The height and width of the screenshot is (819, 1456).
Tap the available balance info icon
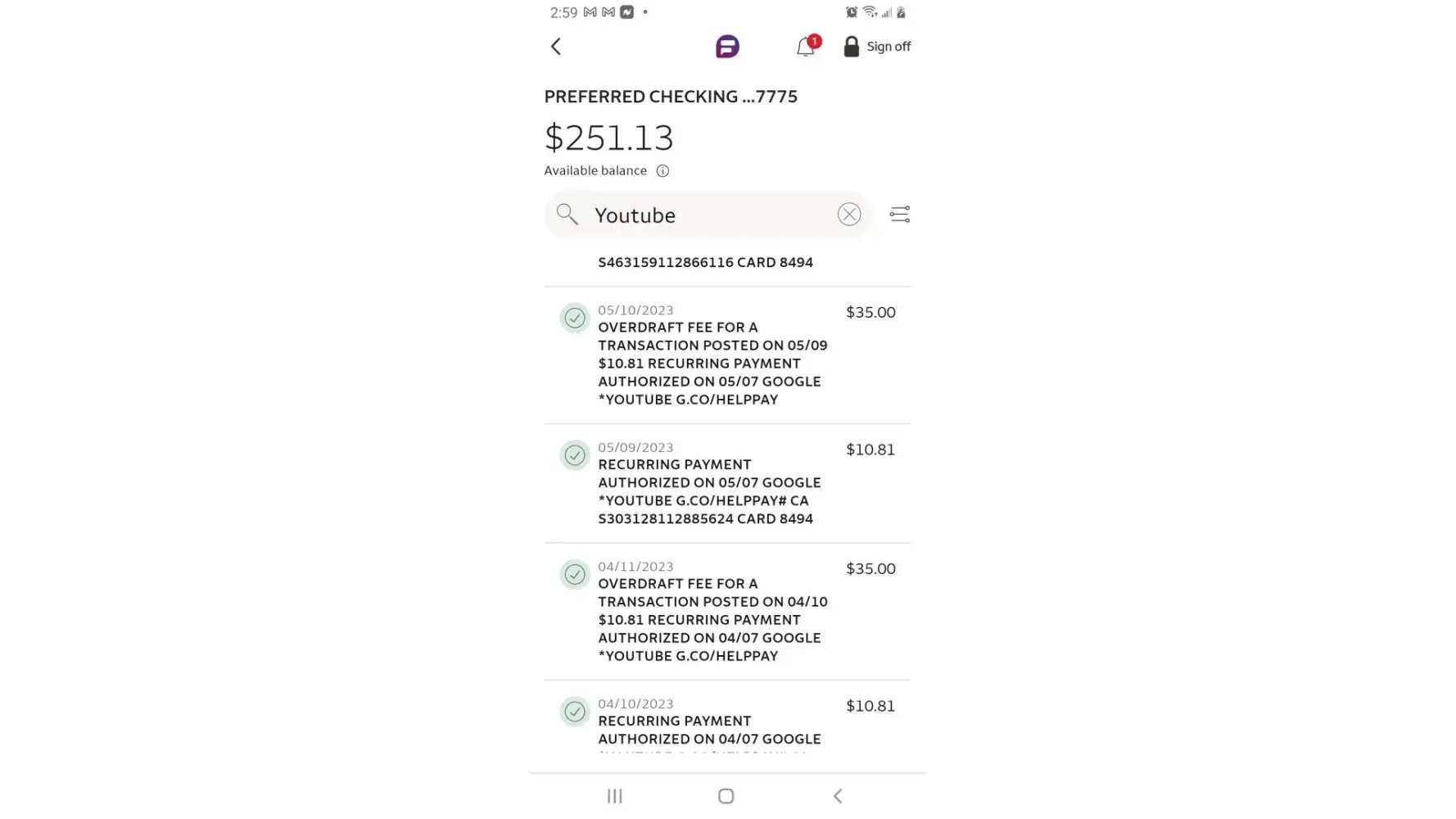click(x=662, y=171)
